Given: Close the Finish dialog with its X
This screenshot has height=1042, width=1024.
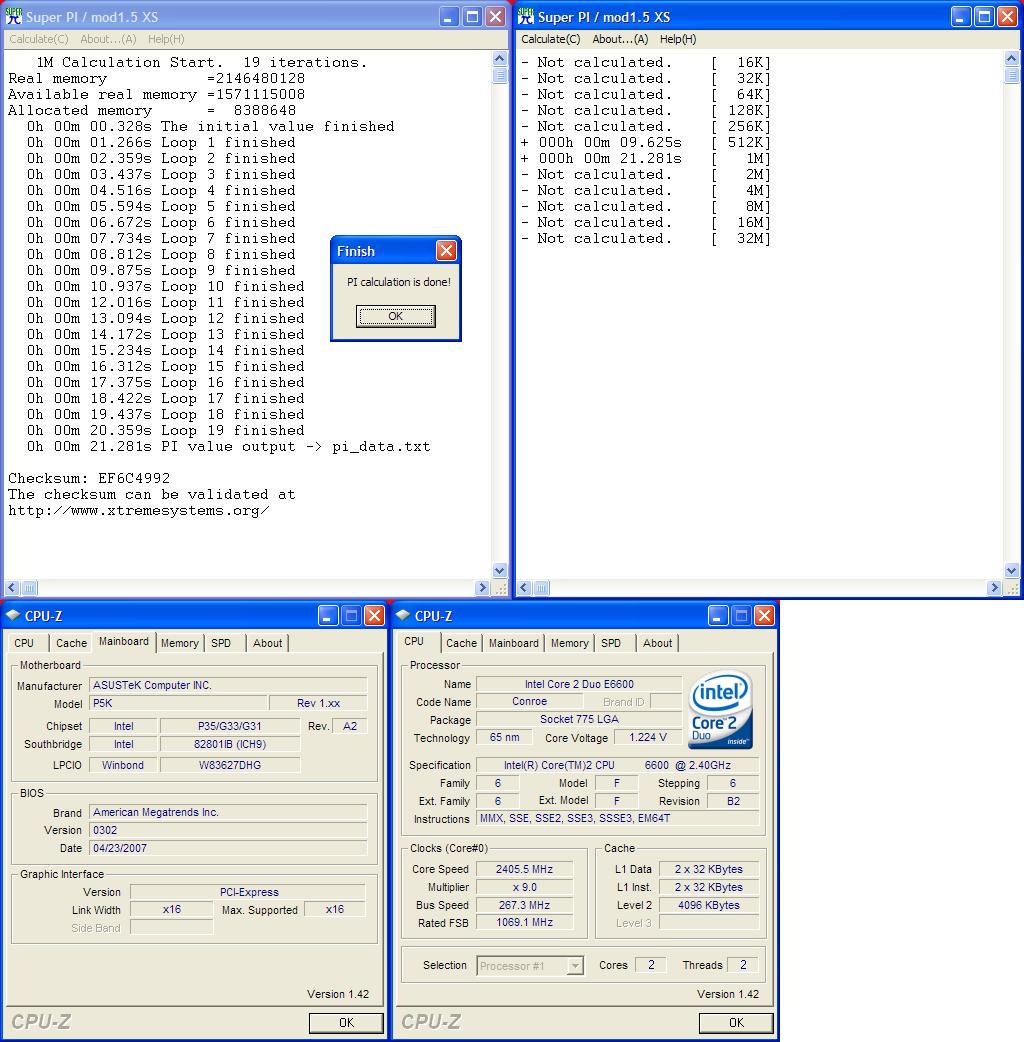Looking at the screenshot, I should tap(446, 251).
